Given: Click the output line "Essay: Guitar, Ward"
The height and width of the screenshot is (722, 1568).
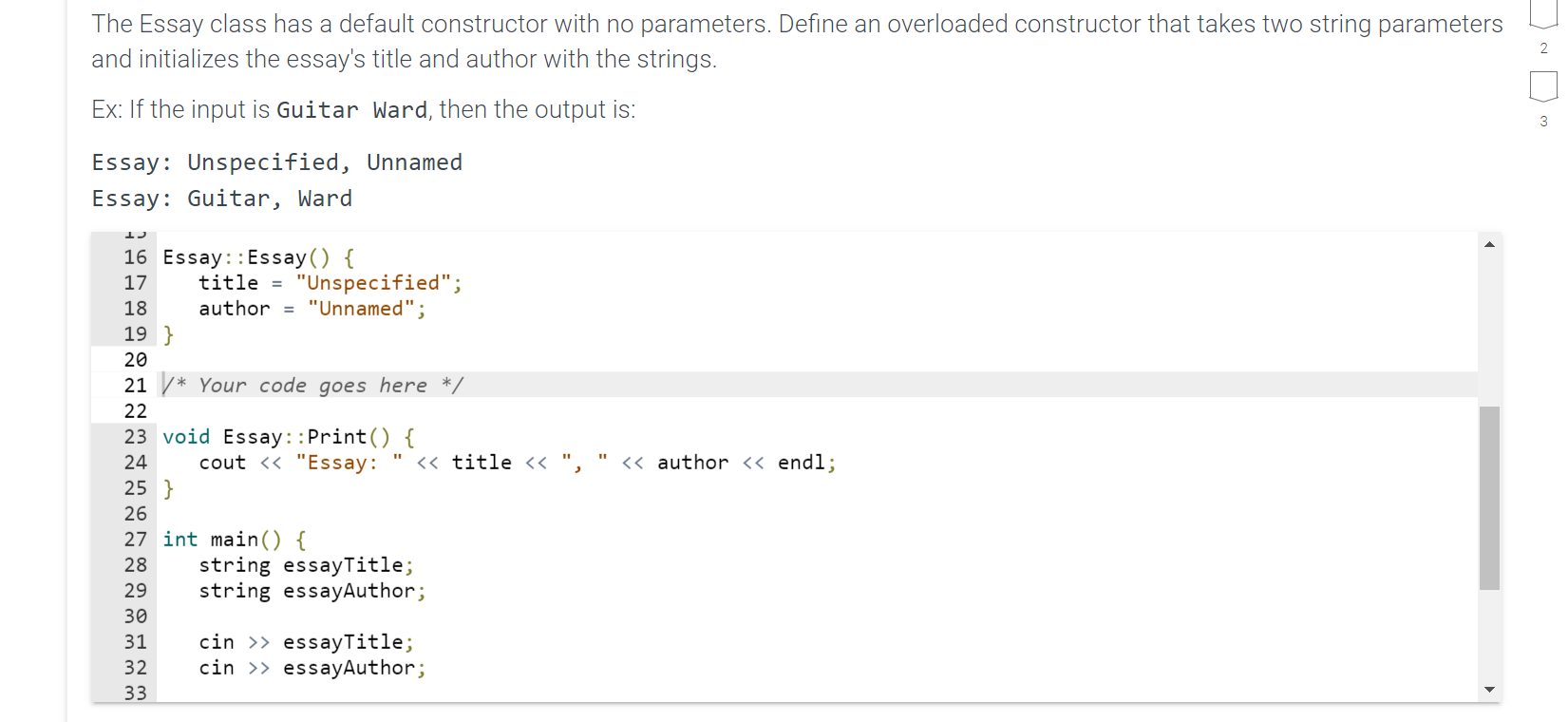Looking at the screenshot, I should [x=221, y=198].
